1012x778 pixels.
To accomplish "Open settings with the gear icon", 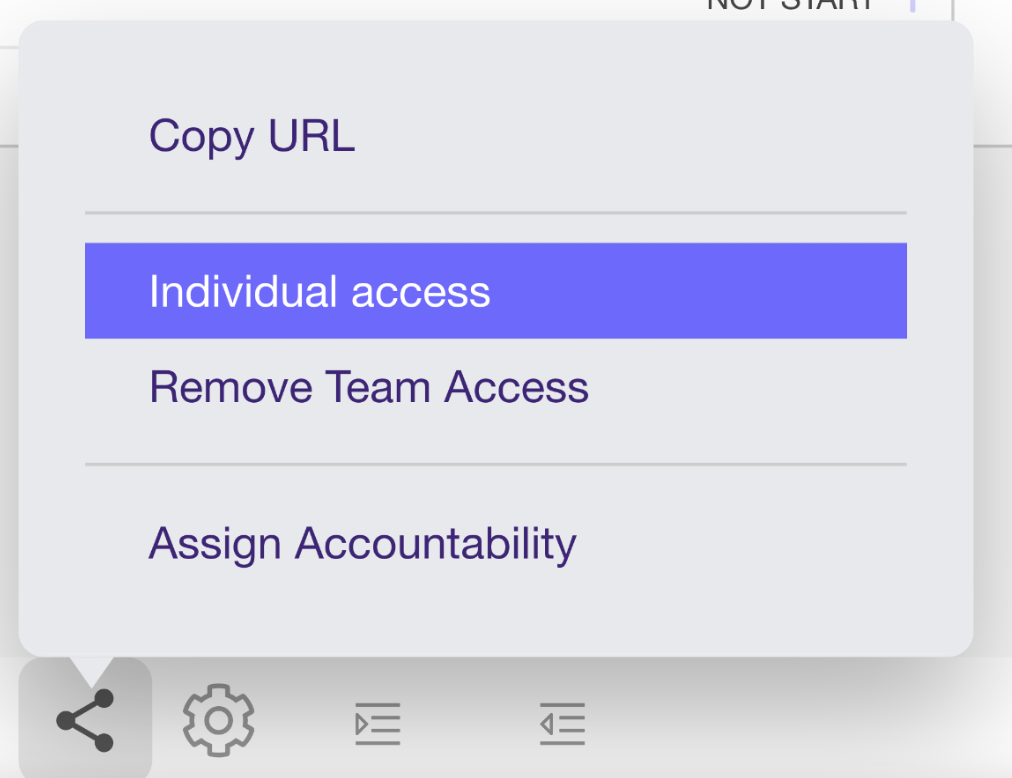I will [x=218, y=720].
